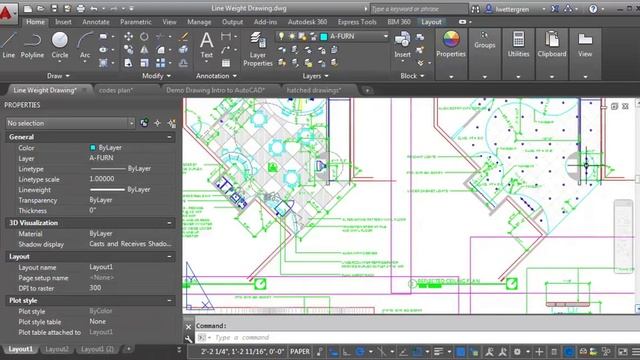Viewport: 640px width, 360px height.
Task: Toggle the blue Transparency button in status bar
Action: tap(460, 351)
